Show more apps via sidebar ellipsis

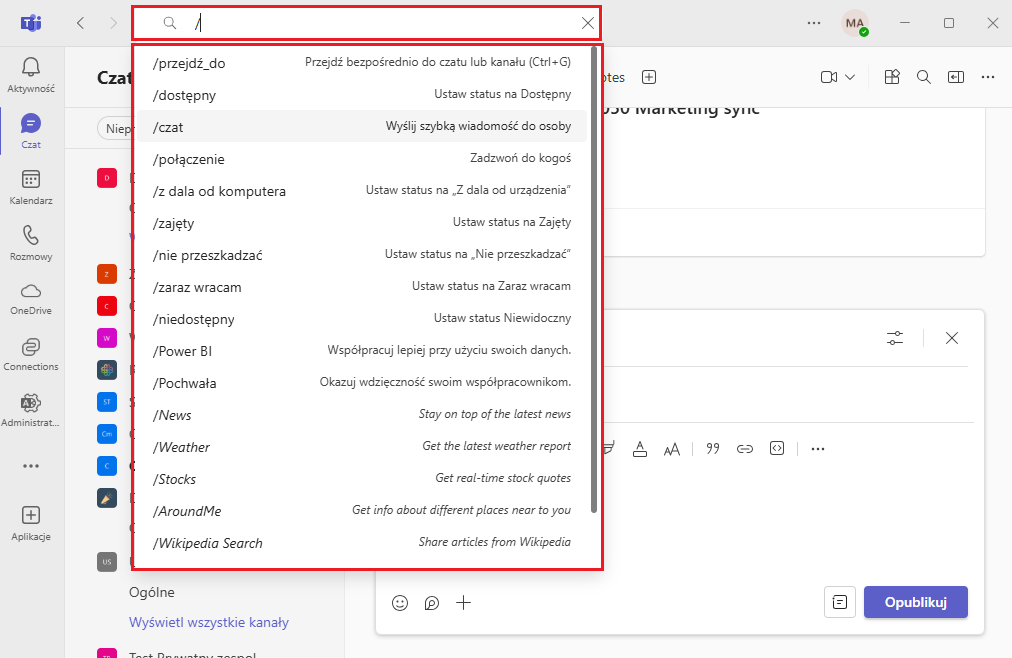click(31, 466)
